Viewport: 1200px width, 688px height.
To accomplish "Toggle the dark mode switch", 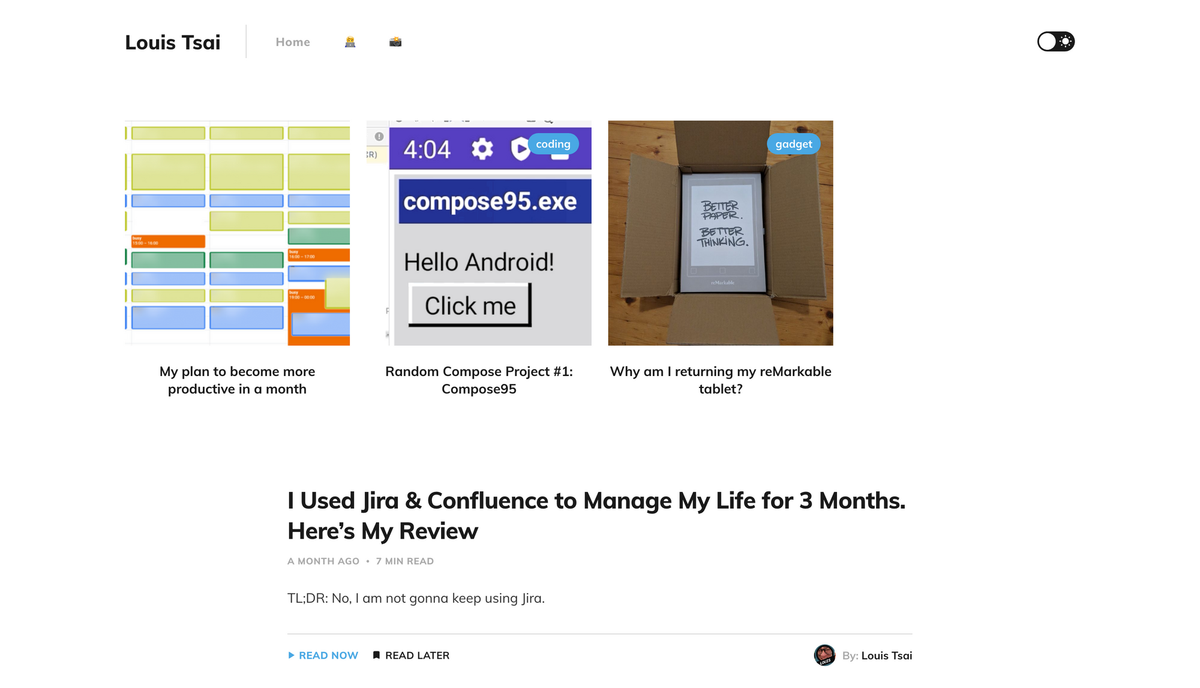I will point(1055,41).
